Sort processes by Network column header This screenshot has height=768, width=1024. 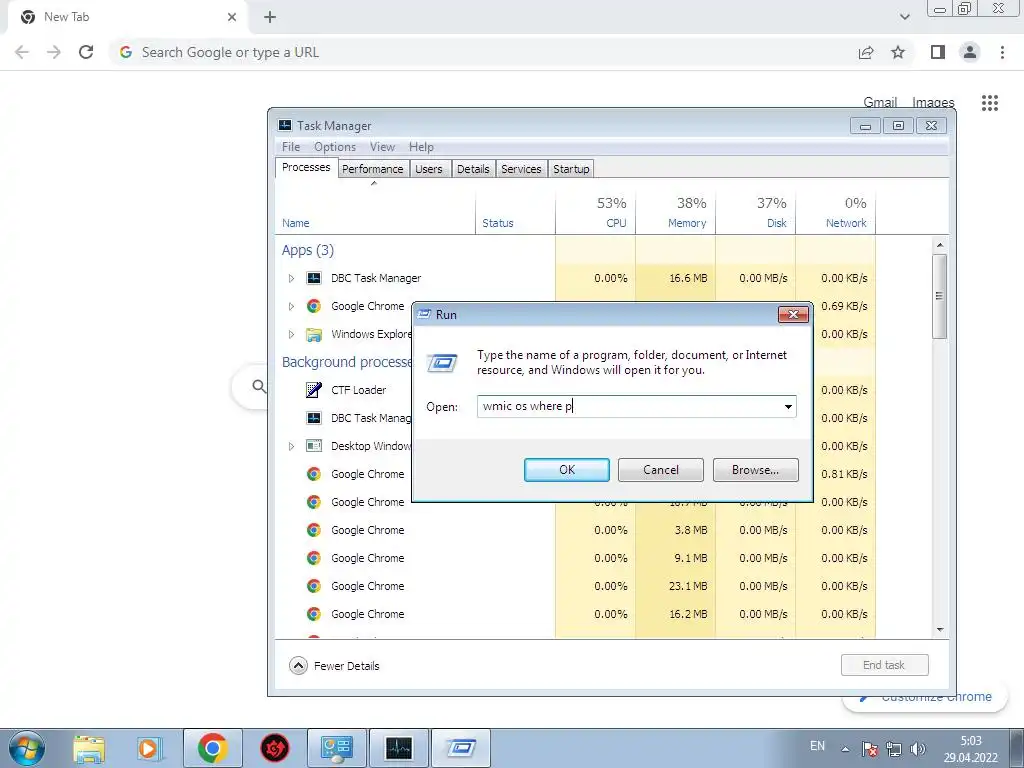836,212
